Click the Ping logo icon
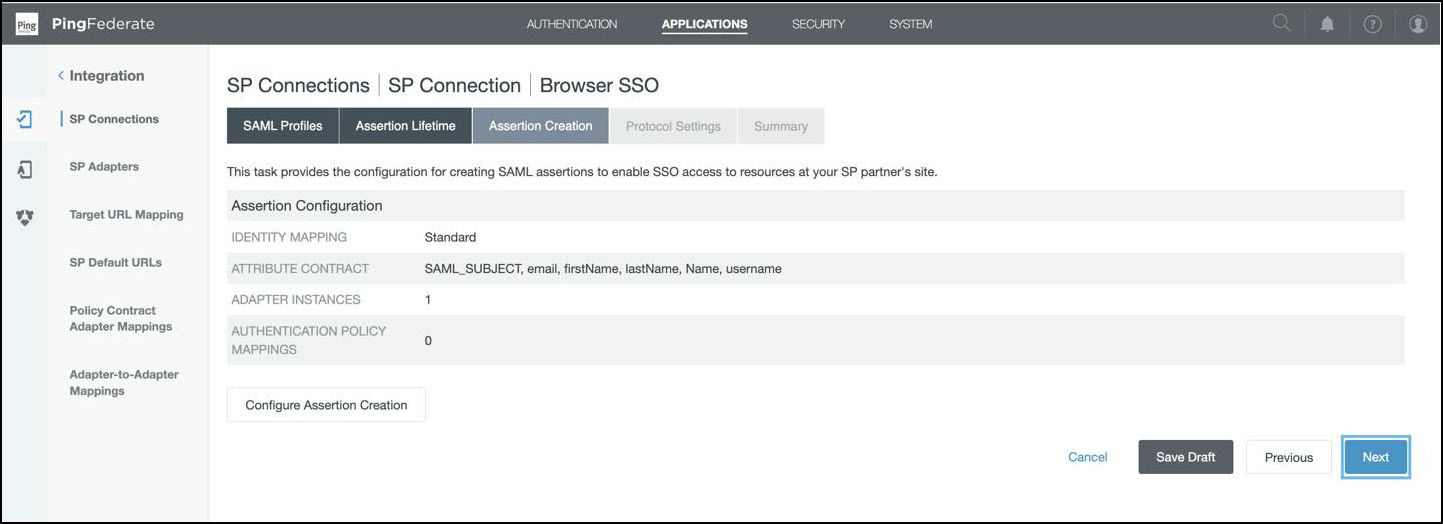The width and height of the screenshot is (1443, 524). [x=26, y=24]
